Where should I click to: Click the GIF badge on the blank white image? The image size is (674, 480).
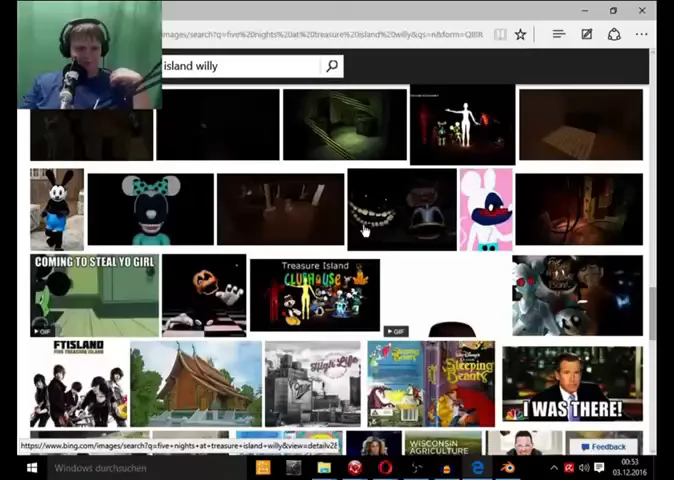(x=395, y=331)
